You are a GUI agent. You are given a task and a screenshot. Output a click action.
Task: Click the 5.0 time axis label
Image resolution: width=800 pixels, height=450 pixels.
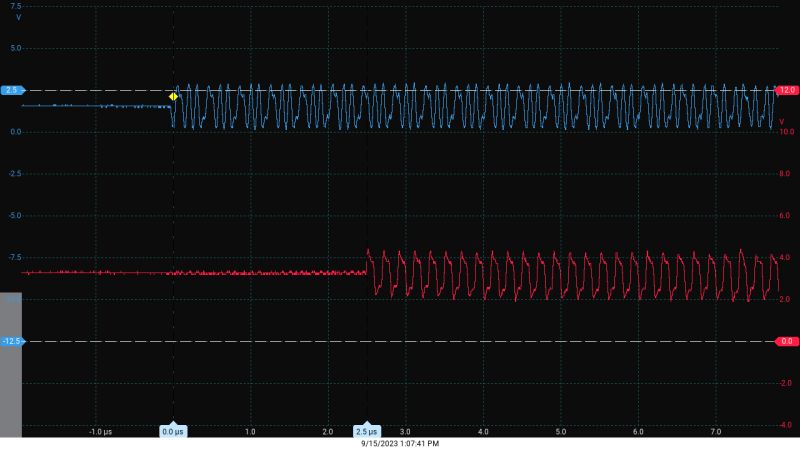(560, 432)
